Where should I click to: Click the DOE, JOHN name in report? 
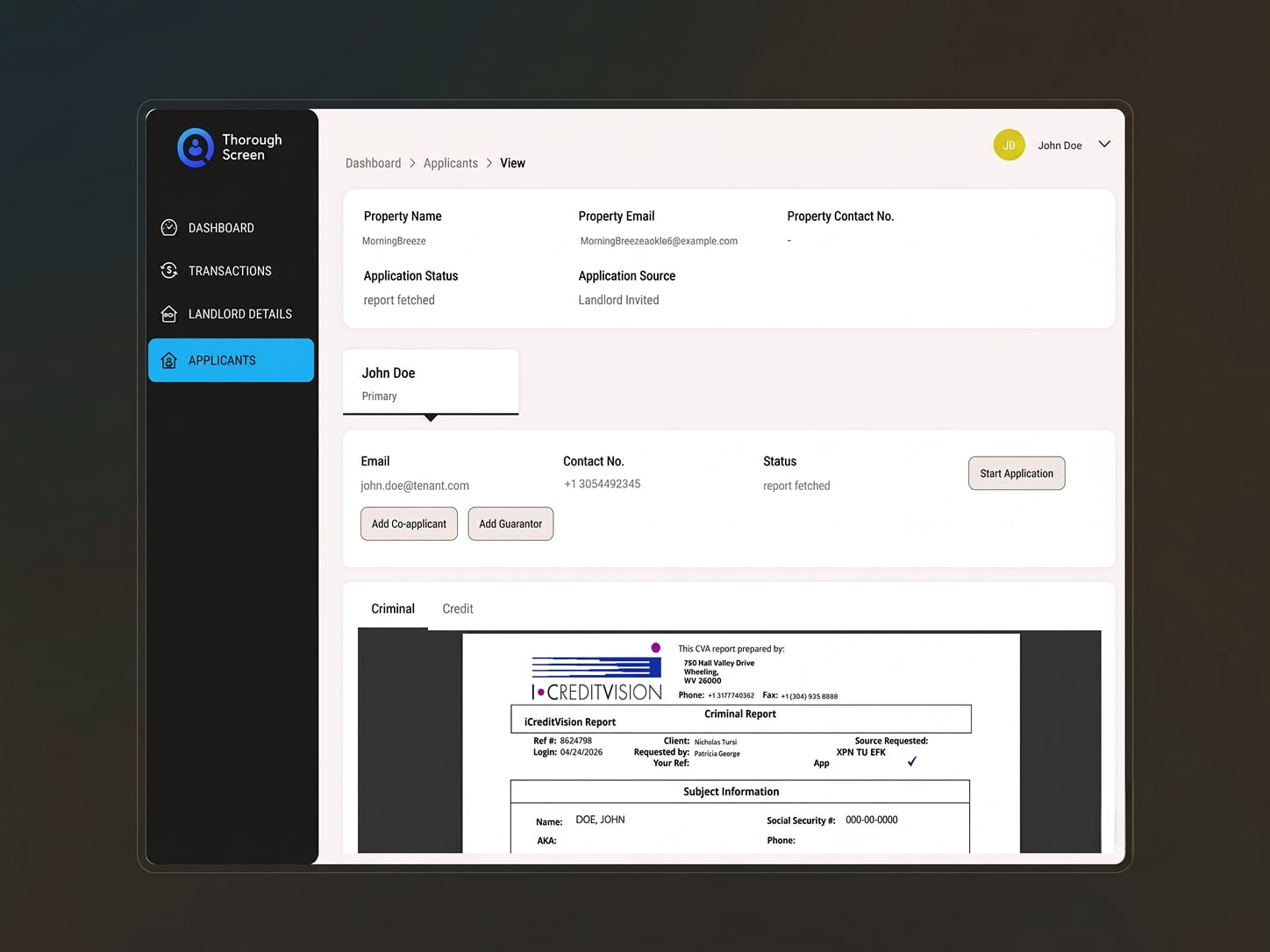[600, 820]
